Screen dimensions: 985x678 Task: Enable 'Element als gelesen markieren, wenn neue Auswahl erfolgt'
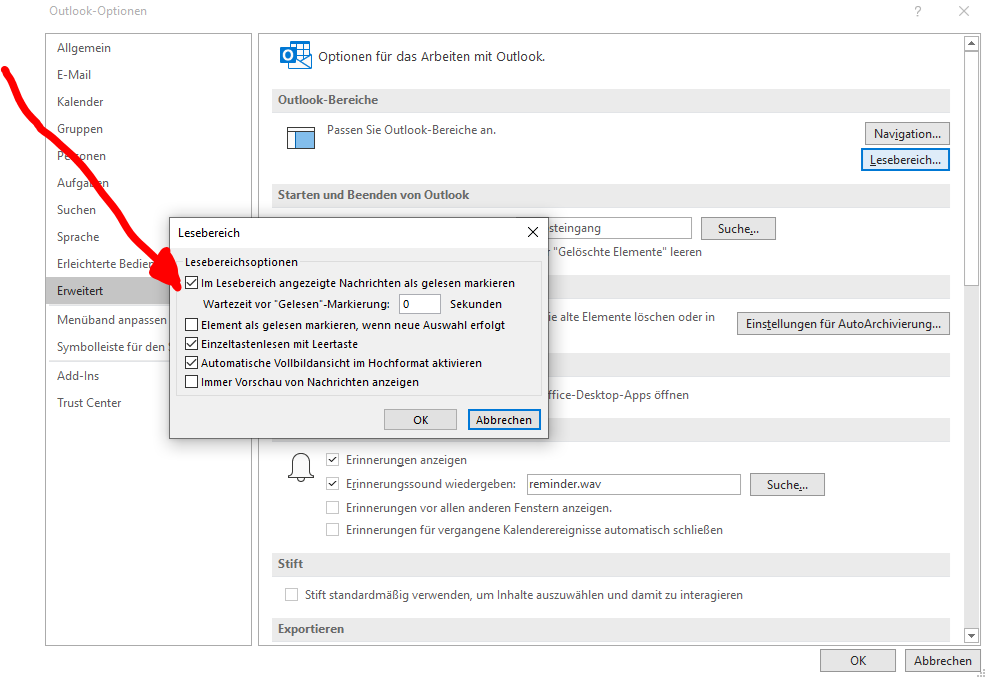point(192,325)
